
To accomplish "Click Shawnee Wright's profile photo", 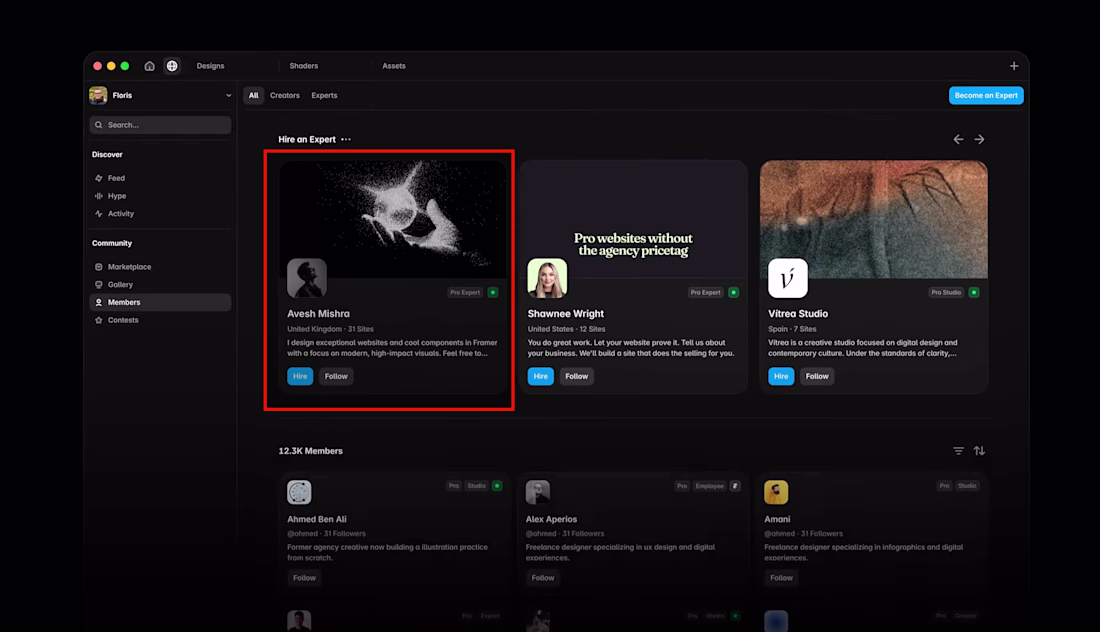I will [x=547, y=278].
